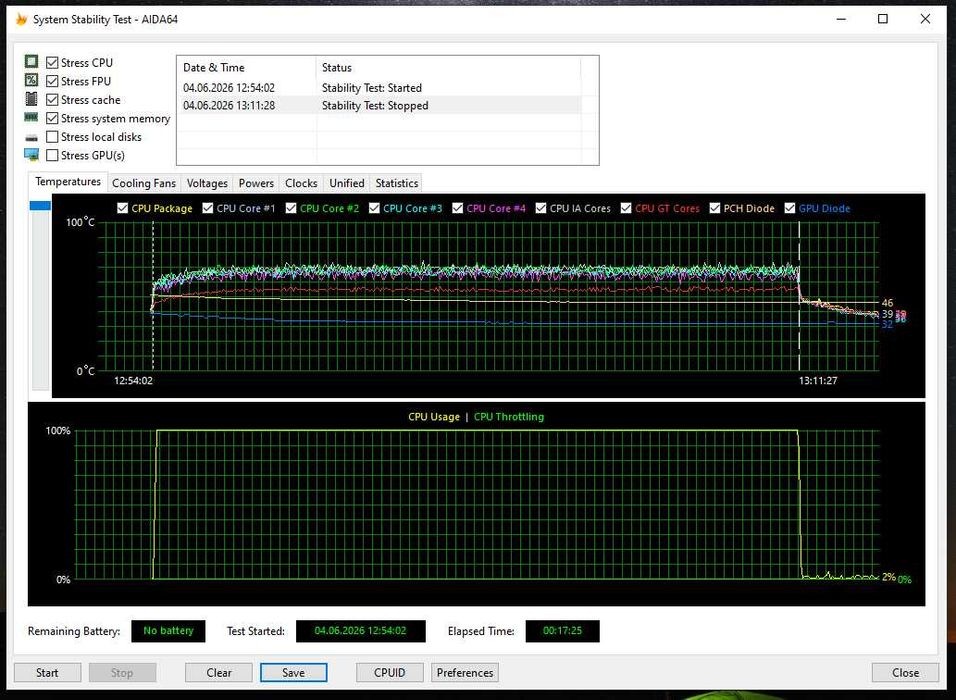Viewport: 956px width, 700px height.
Task: Enable the Stress local disks checkbox
Action: point(52,137)
